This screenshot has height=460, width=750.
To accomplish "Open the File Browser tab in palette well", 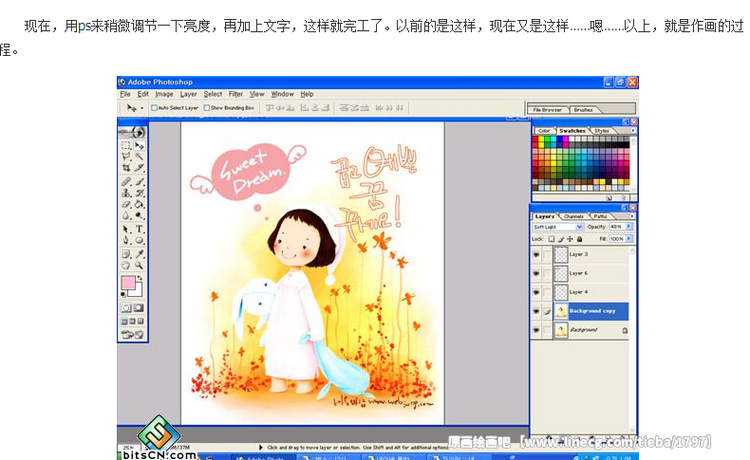I will click(x=547, y=110).
